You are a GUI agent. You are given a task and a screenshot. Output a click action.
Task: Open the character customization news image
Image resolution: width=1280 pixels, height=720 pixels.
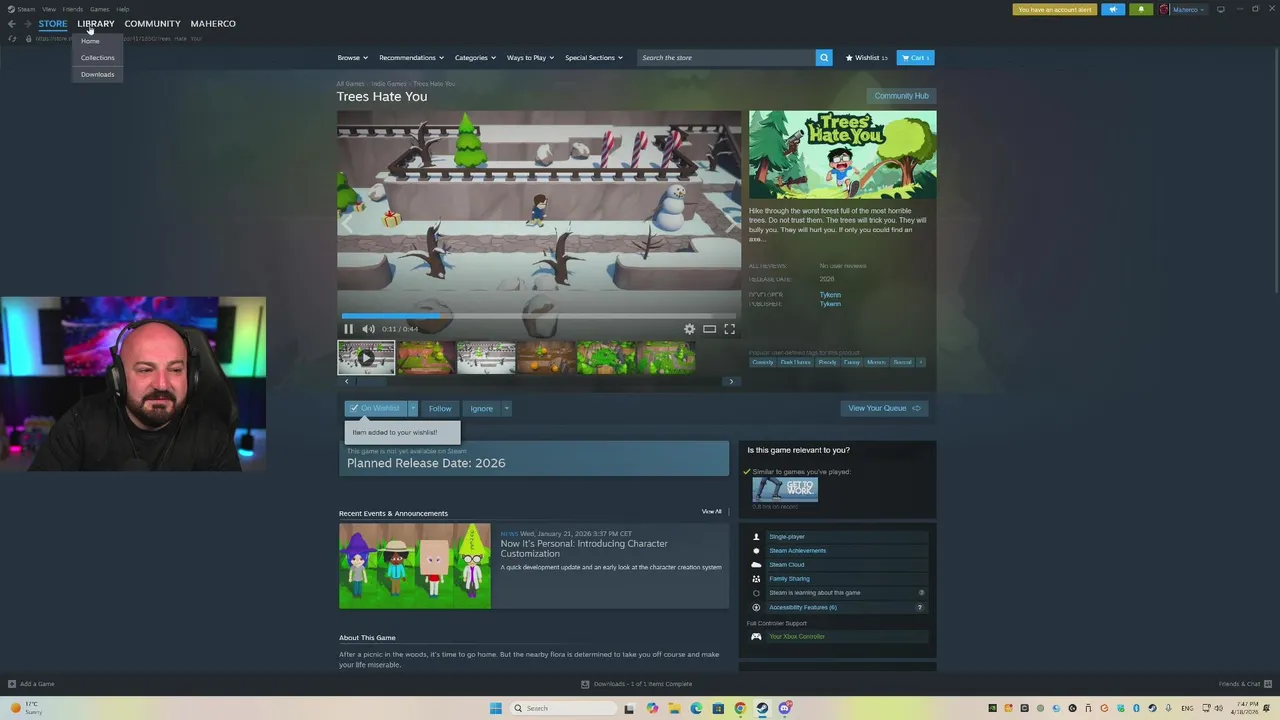tap(415, 566)
